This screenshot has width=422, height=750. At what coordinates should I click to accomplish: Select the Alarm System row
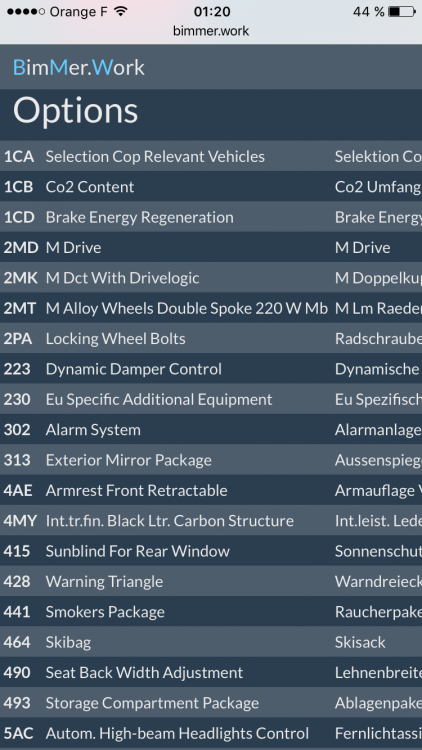coord(211,430)
